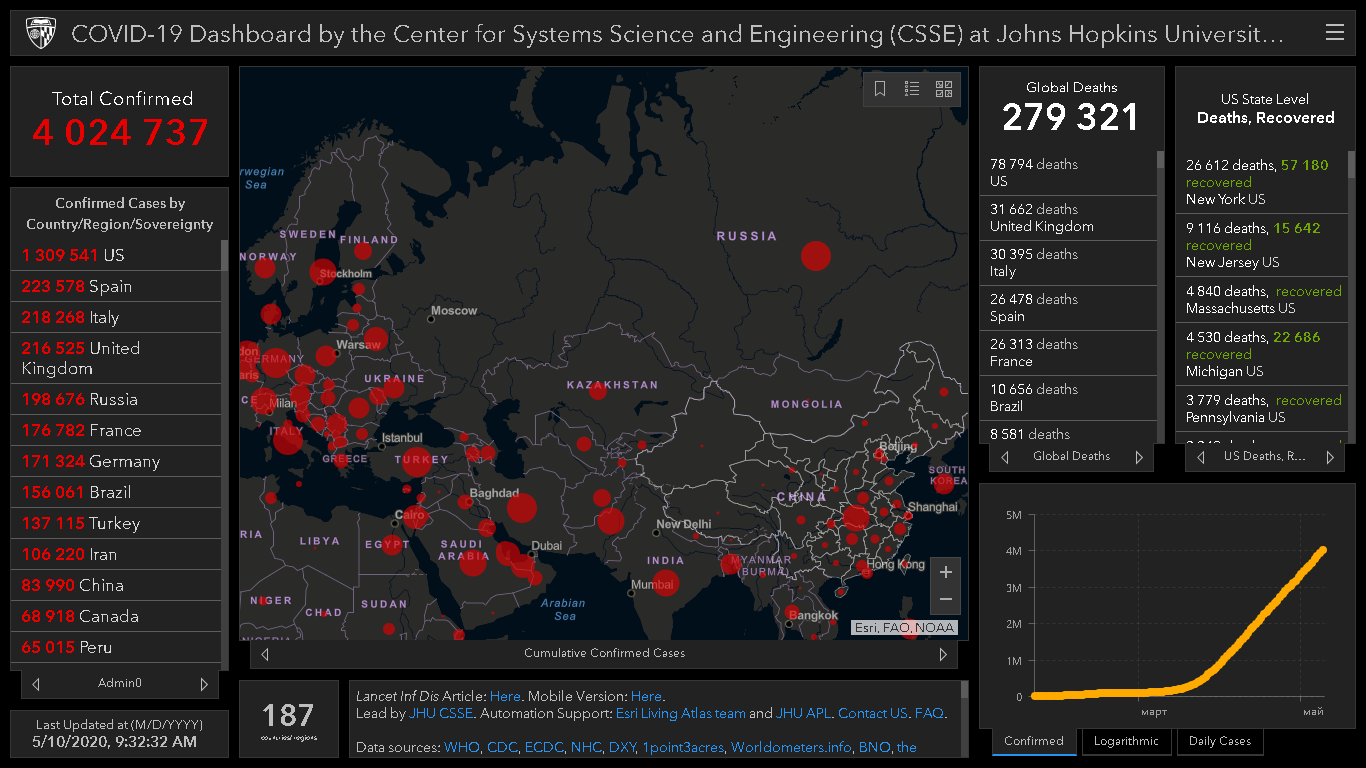1366x768 pixels.
Task: Open the map bookmarks icon
Action: (x=880, y=89)
